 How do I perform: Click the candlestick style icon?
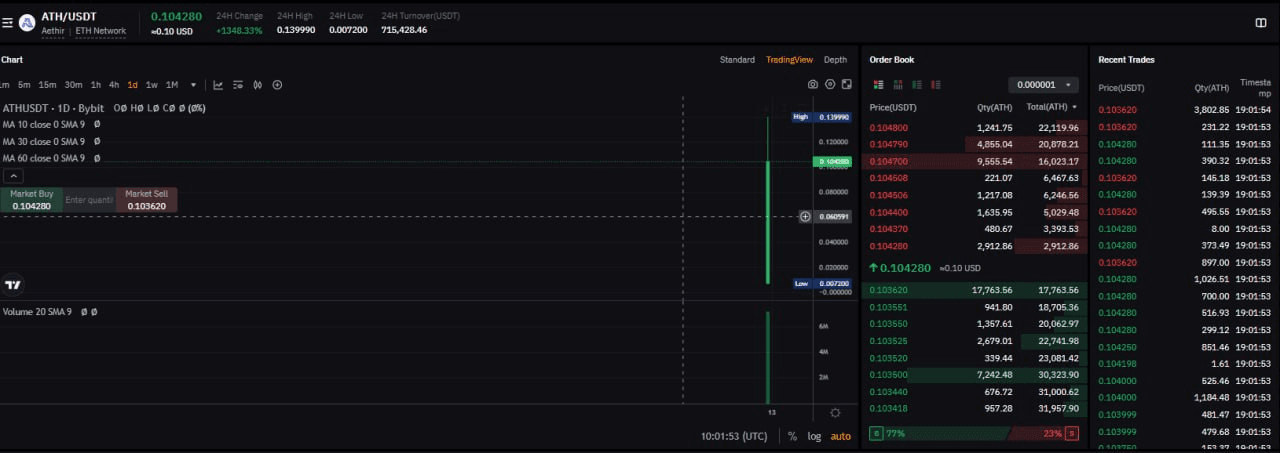tap(258, 85)
